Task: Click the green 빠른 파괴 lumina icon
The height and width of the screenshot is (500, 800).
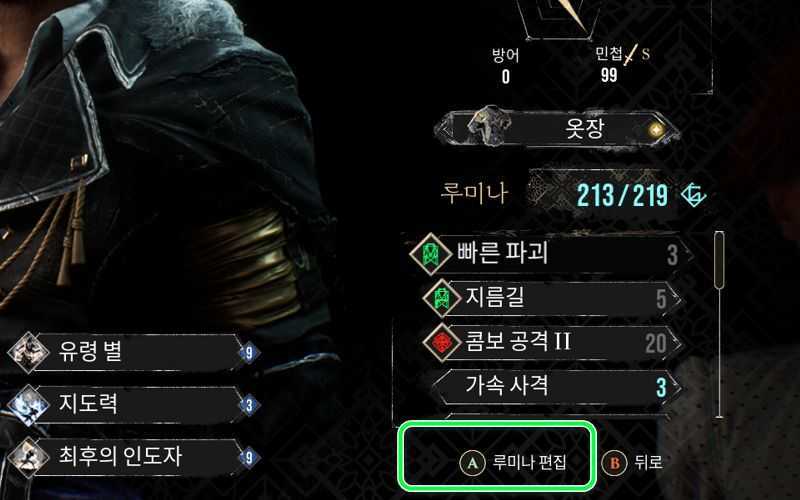Action: pos(431,253)
